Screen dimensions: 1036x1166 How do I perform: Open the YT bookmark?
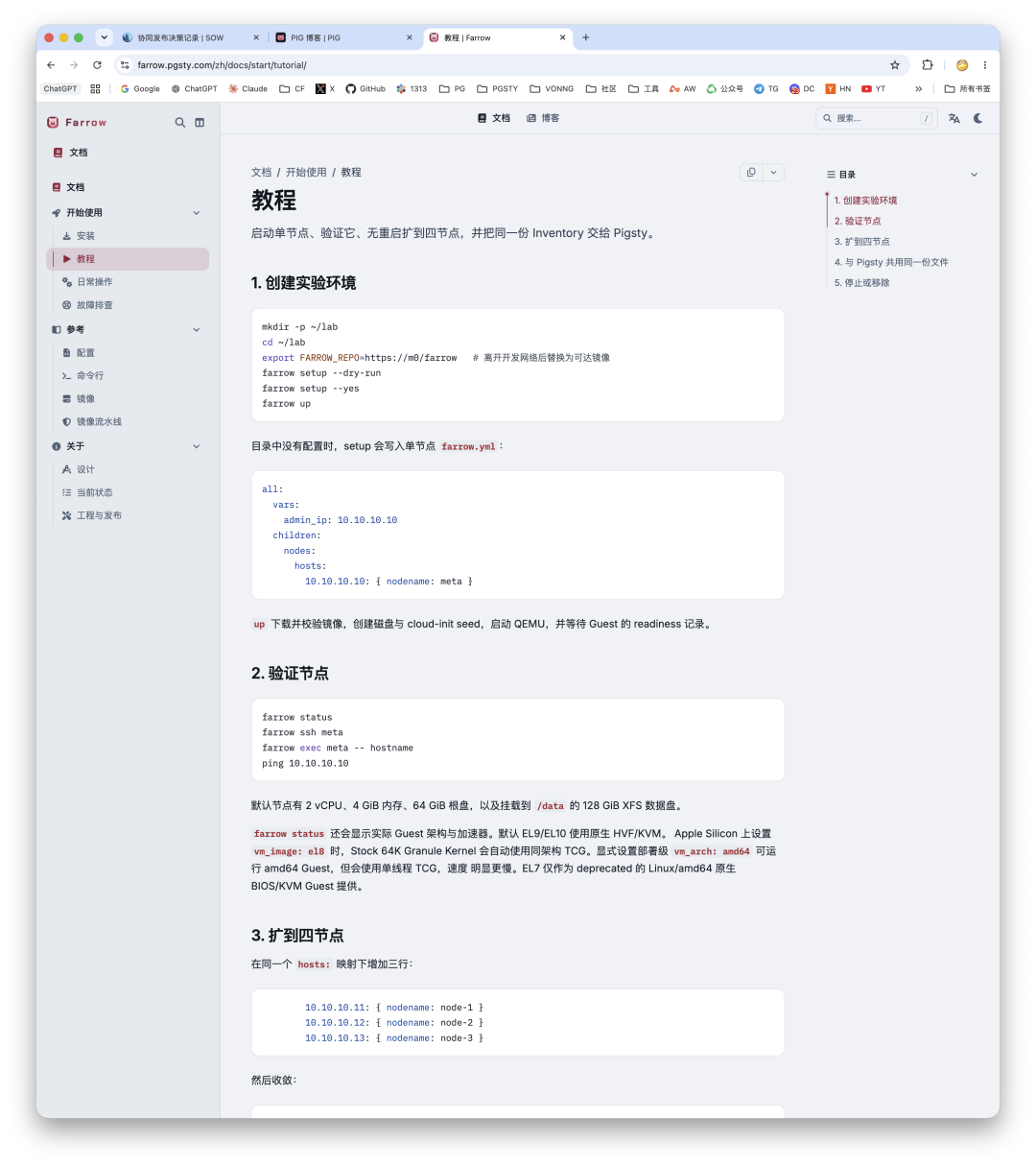pos(873,89)
